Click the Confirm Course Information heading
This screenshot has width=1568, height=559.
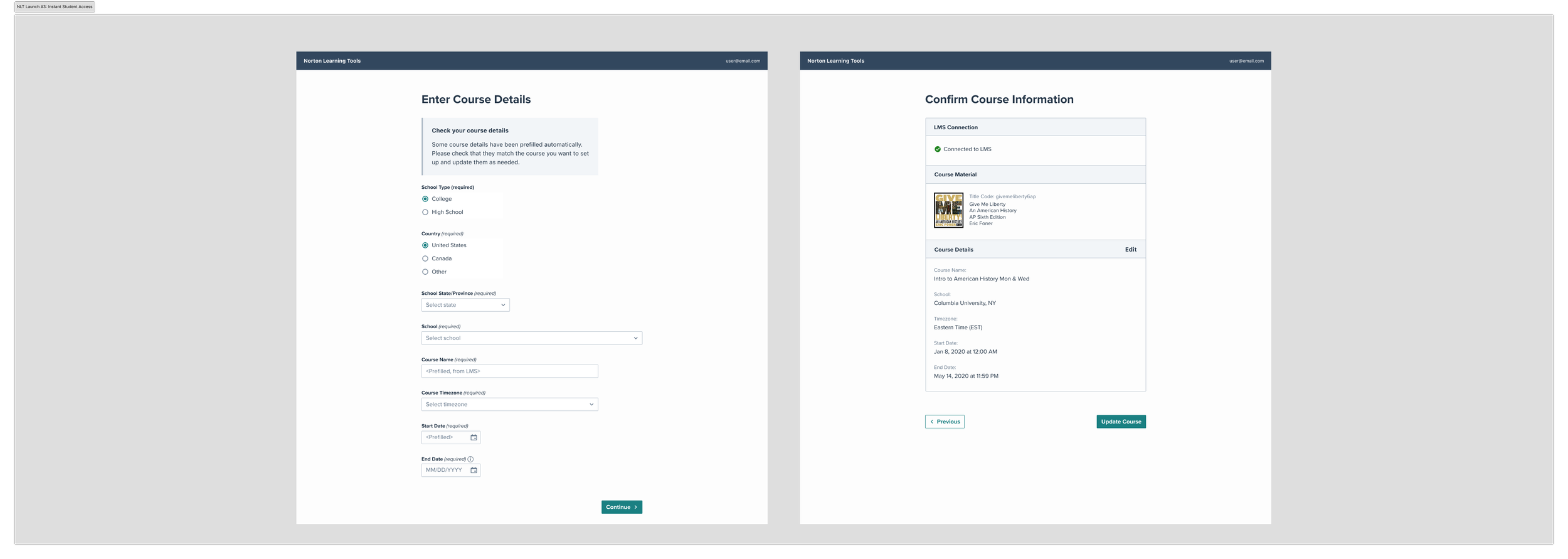(x=999, y=99)
